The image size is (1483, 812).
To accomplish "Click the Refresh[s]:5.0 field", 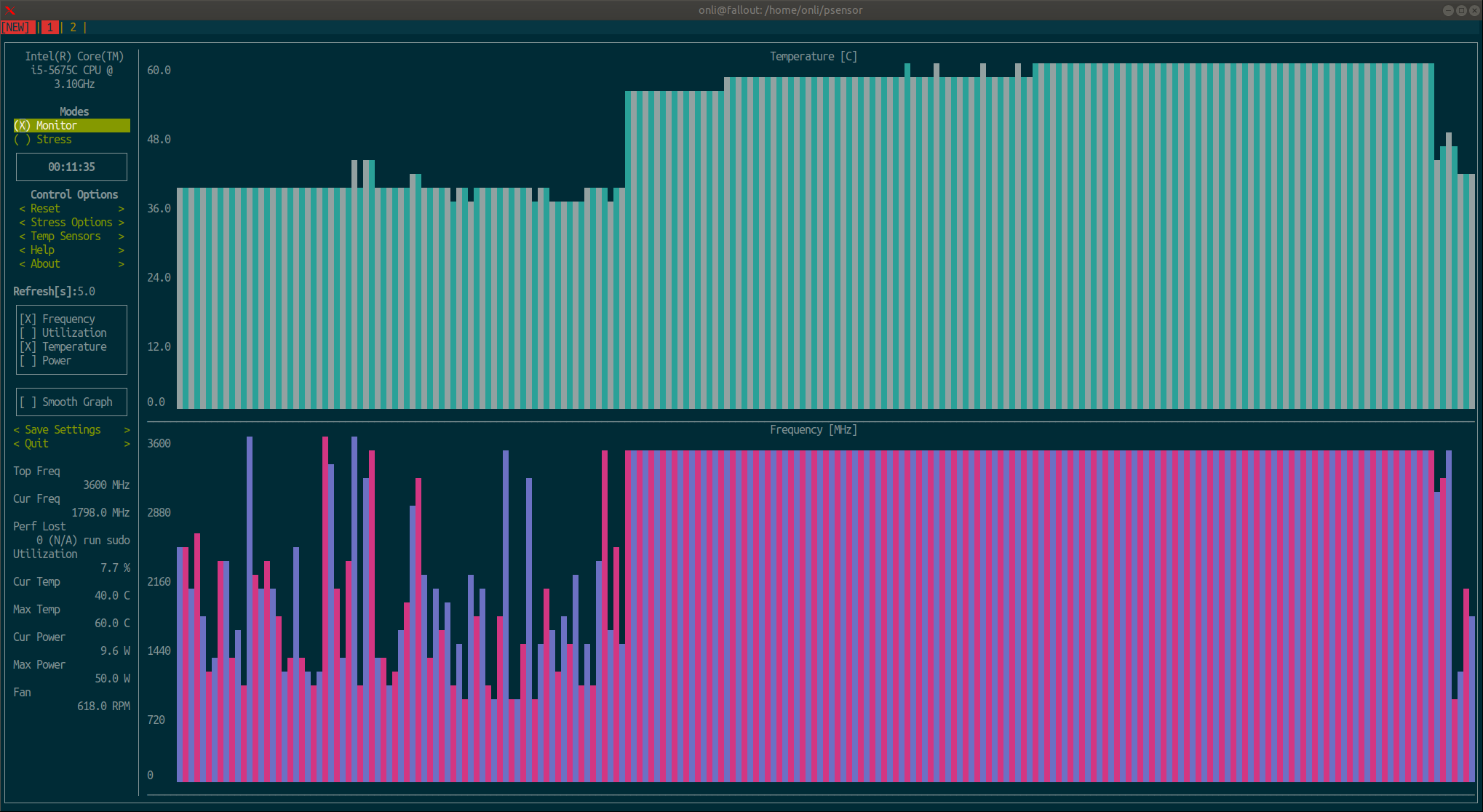I will pos(55,291).
